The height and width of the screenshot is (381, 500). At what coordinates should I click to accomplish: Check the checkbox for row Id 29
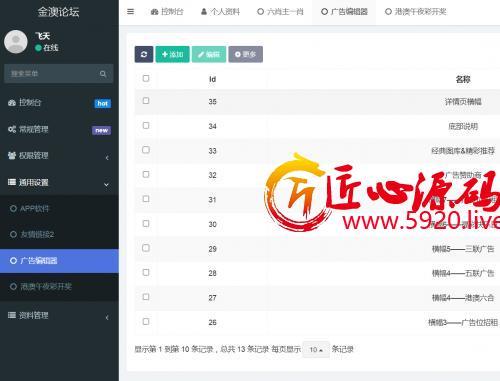click(x=146, y=248)
